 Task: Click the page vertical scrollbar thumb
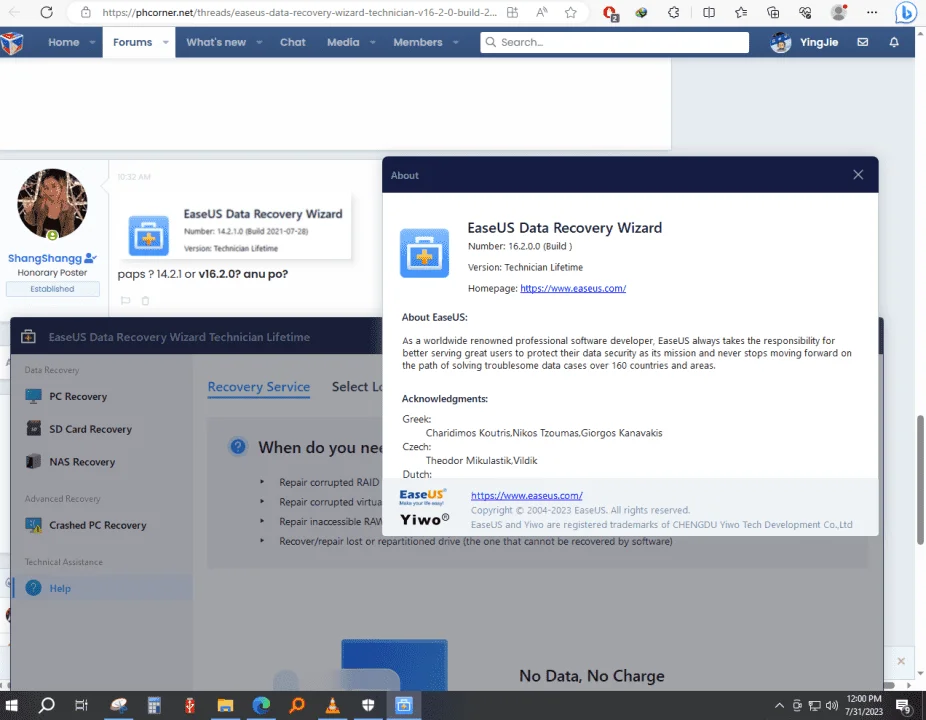pos(920,480)
